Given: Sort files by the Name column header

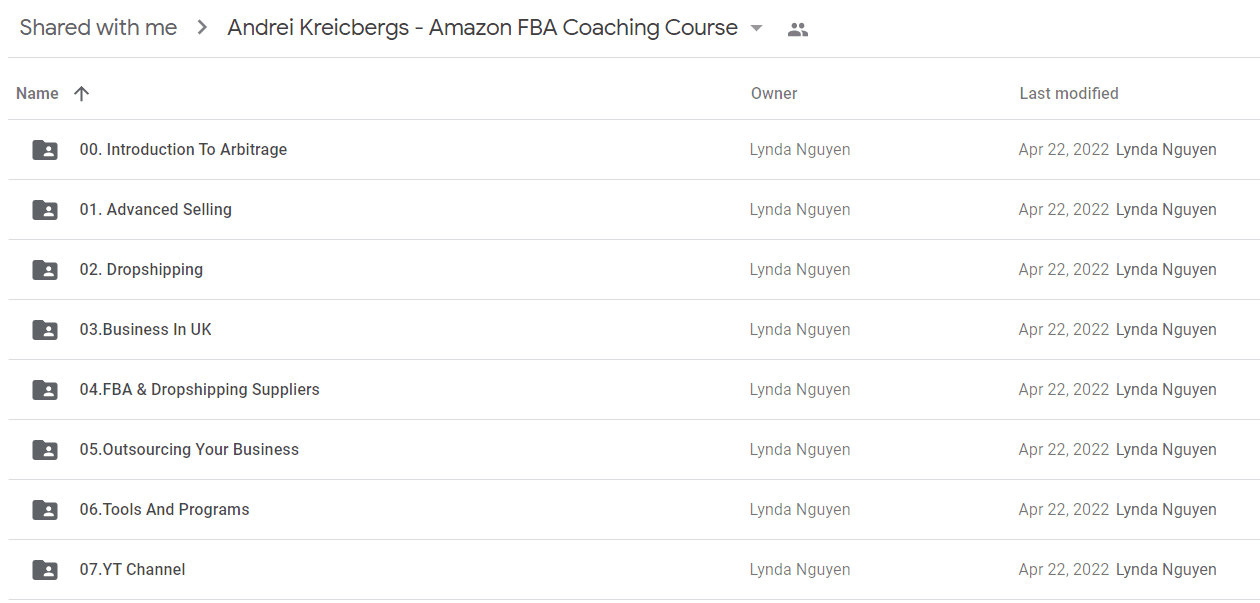Looking at the screenshot, I should (38, 93).
